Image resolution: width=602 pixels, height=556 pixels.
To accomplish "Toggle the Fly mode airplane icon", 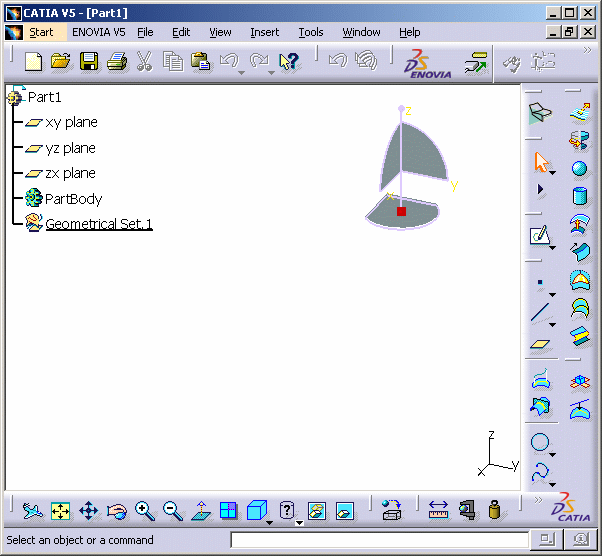I will click(32, 511).
